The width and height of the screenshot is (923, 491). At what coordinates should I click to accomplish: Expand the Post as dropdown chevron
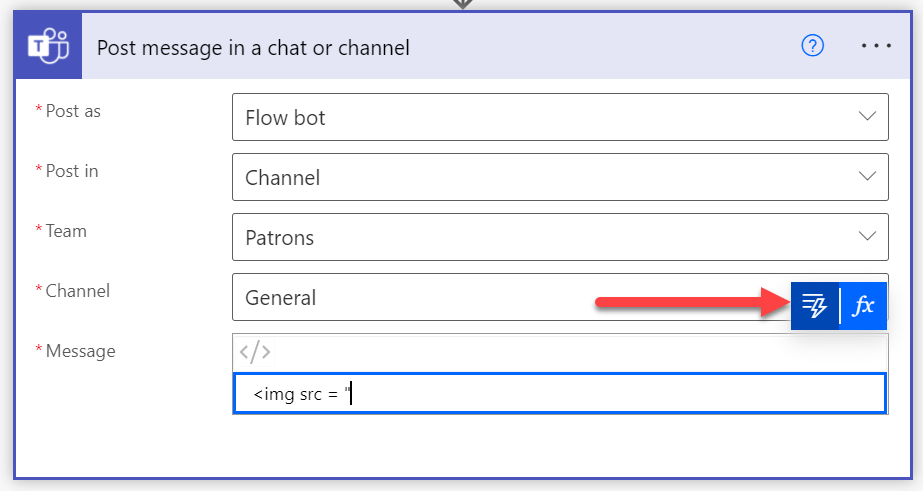867,117
